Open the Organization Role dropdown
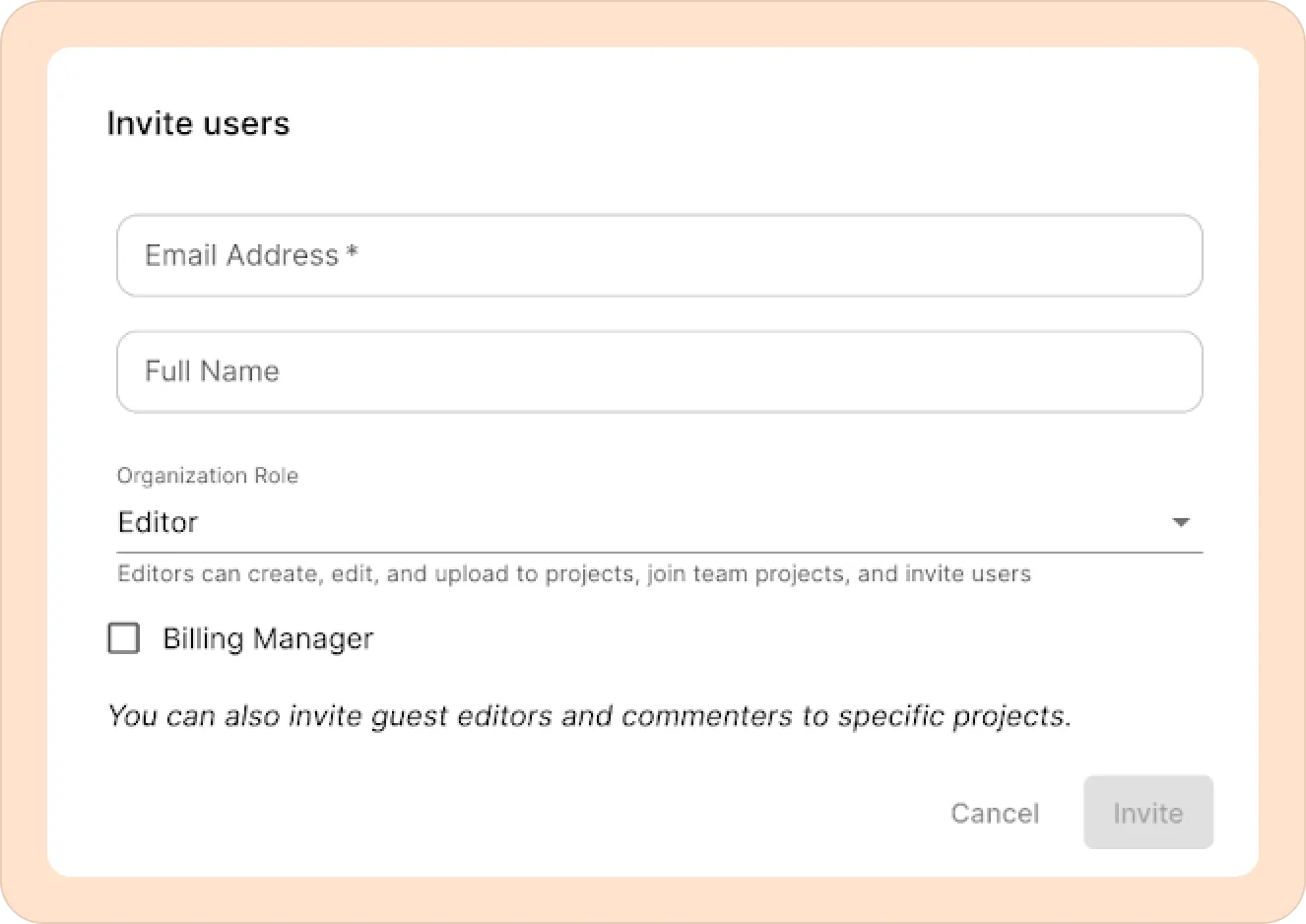Image resolution: width=1306 pixels, height=924 pixels. click(658, 522)
